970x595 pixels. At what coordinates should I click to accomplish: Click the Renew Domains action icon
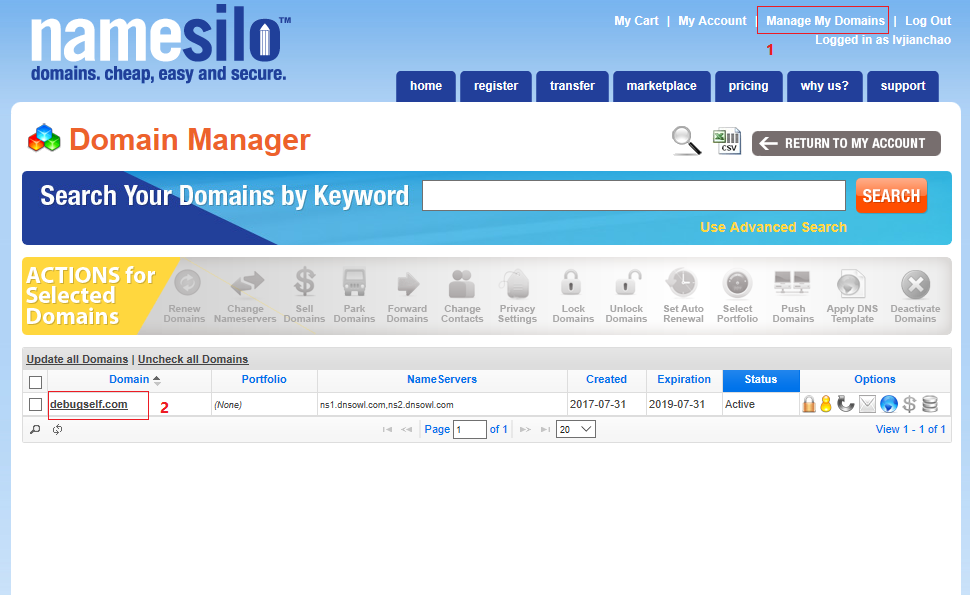187,283
